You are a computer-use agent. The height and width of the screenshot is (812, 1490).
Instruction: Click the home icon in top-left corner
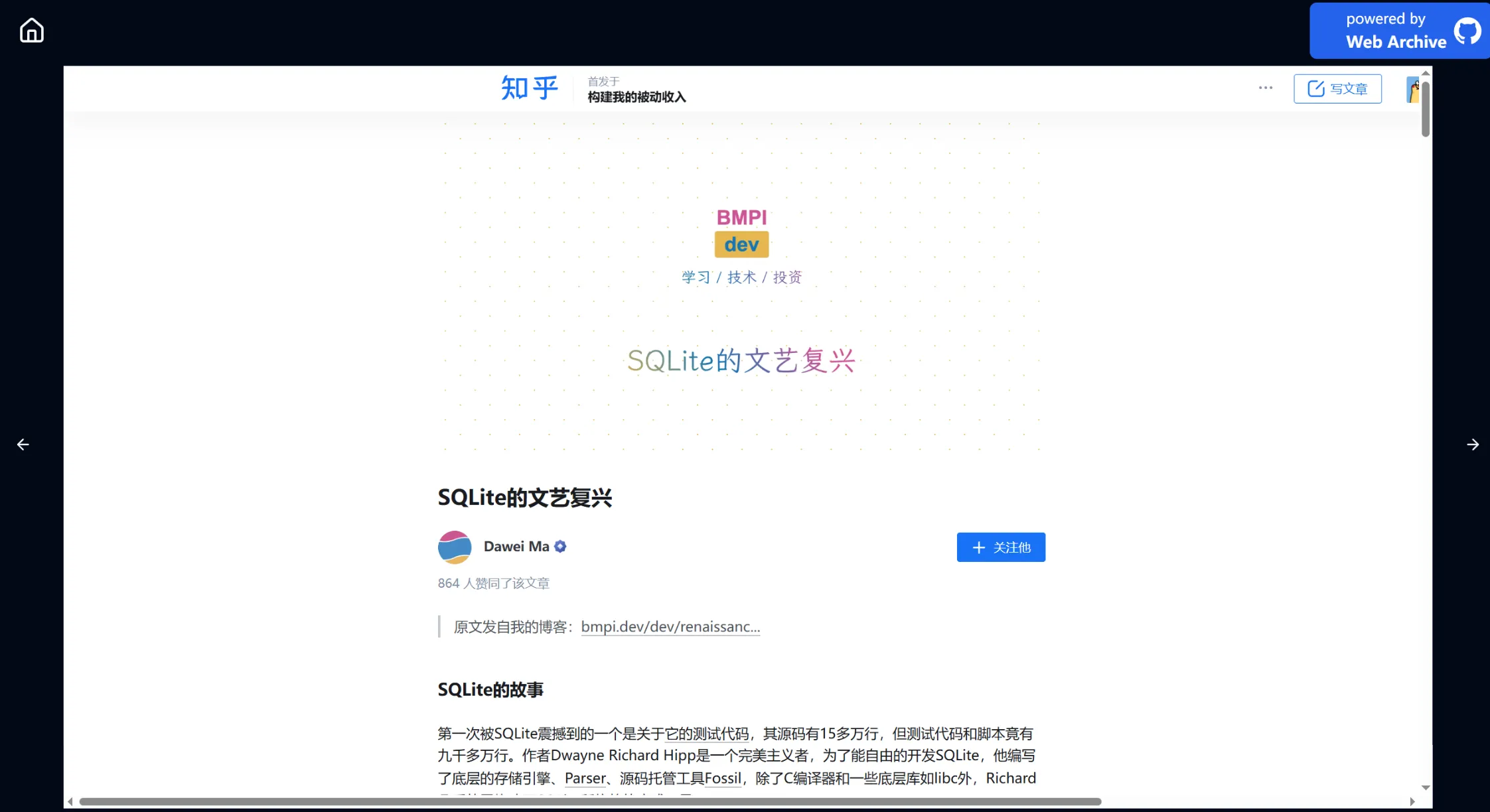(x=31, y=30)
